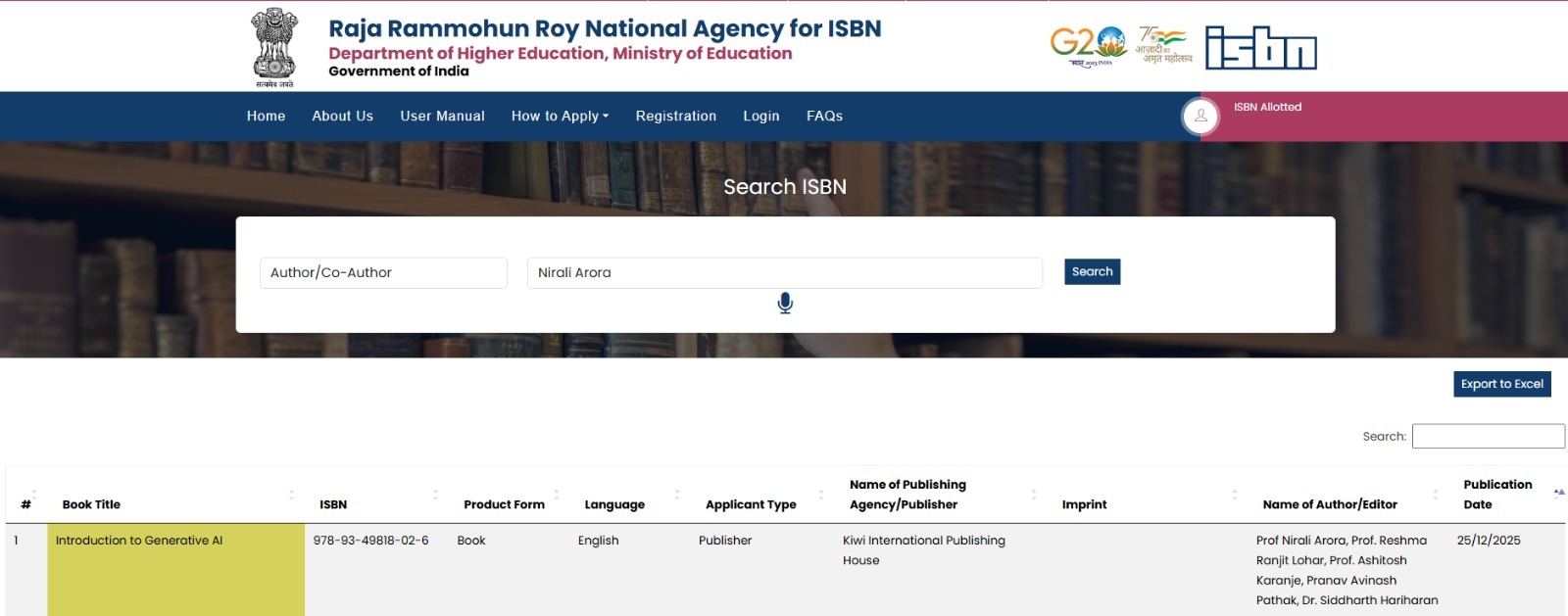1568x616 pixels.
Task: Click the microphone voice search icon
Action: click(x=785, y=304)
